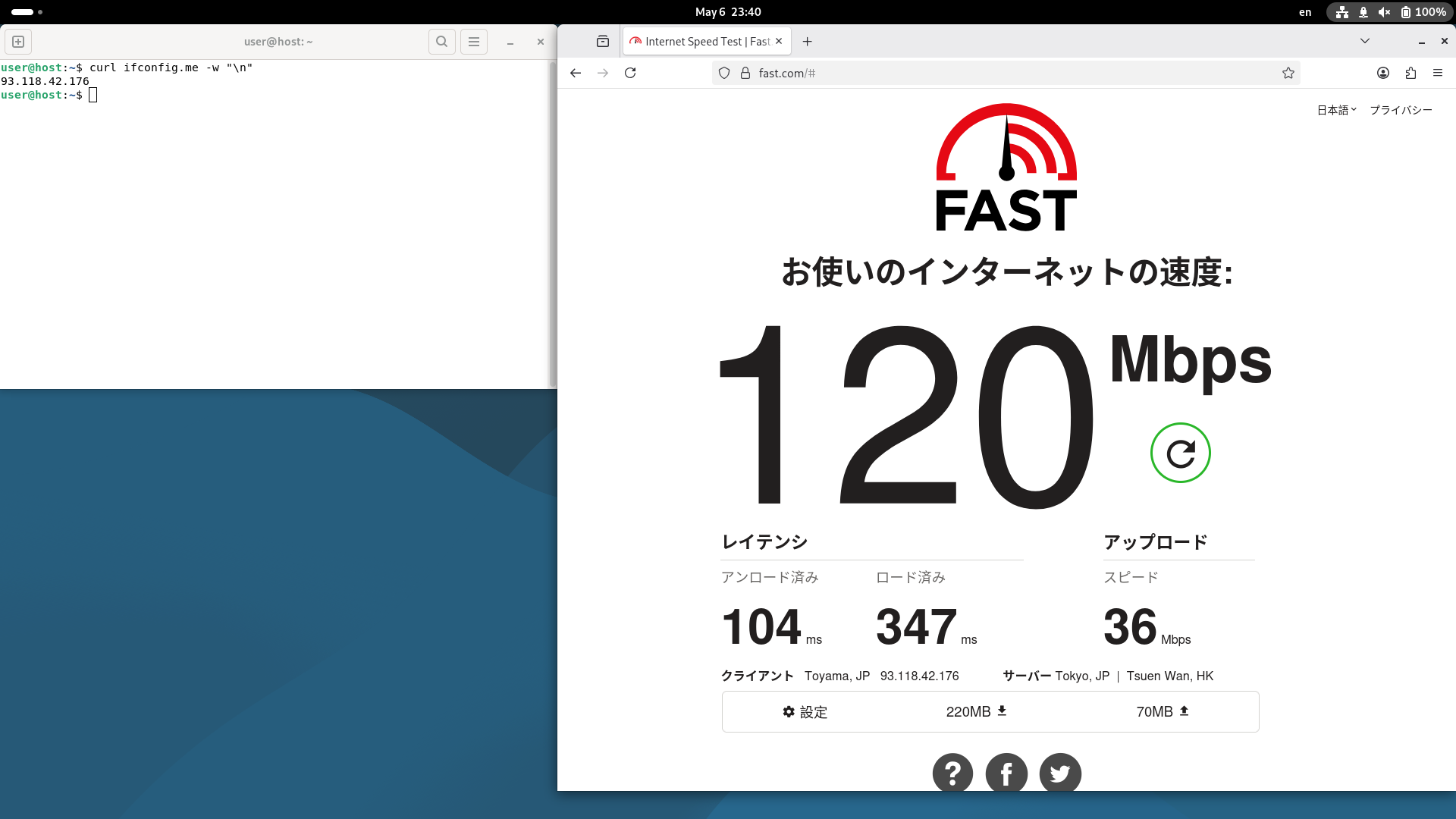Open network status icon in top bar
This screenshot has width=1456, height=819.
tap(1342, 12)
